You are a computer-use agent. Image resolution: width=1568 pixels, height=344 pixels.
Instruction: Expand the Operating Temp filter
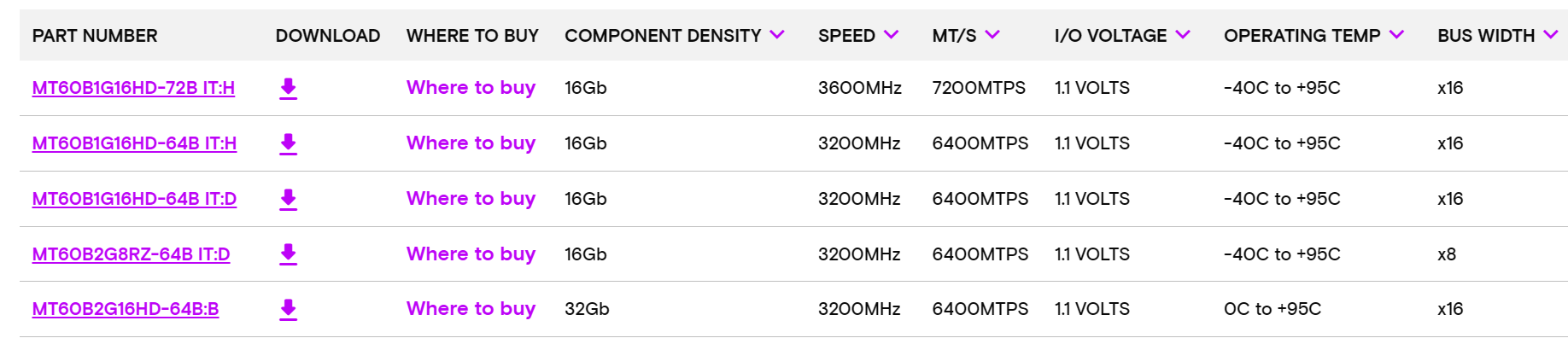1396,35
